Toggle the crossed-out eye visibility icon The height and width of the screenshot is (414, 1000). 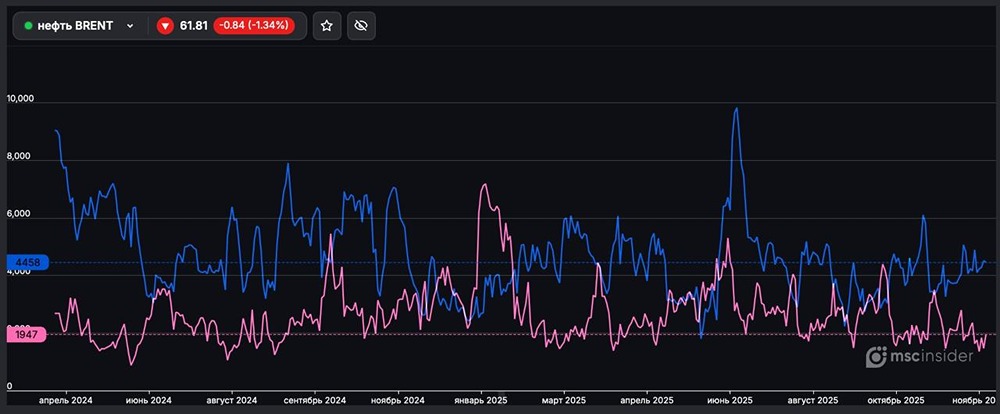(x=361, y=26)
